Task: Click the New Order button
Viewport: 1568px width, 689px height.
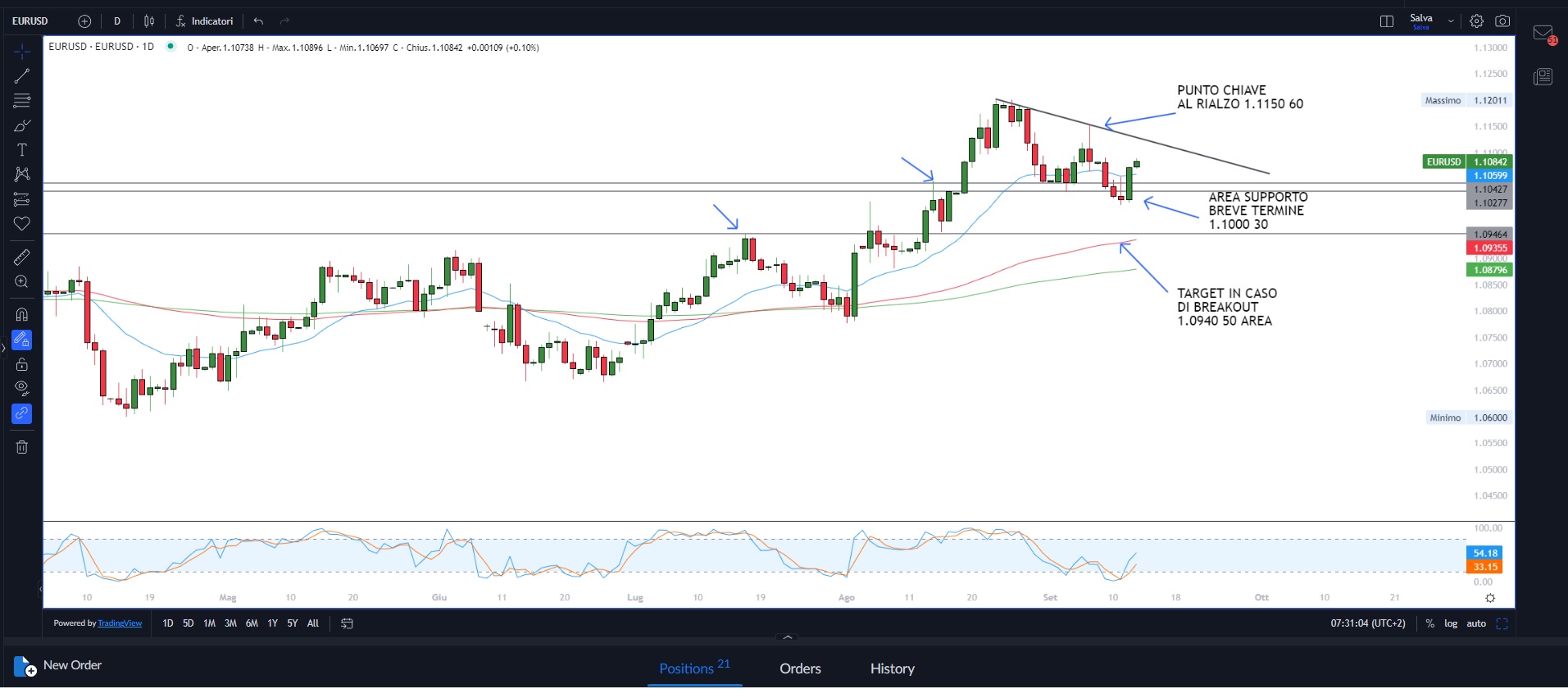Action: pos(59,665)
